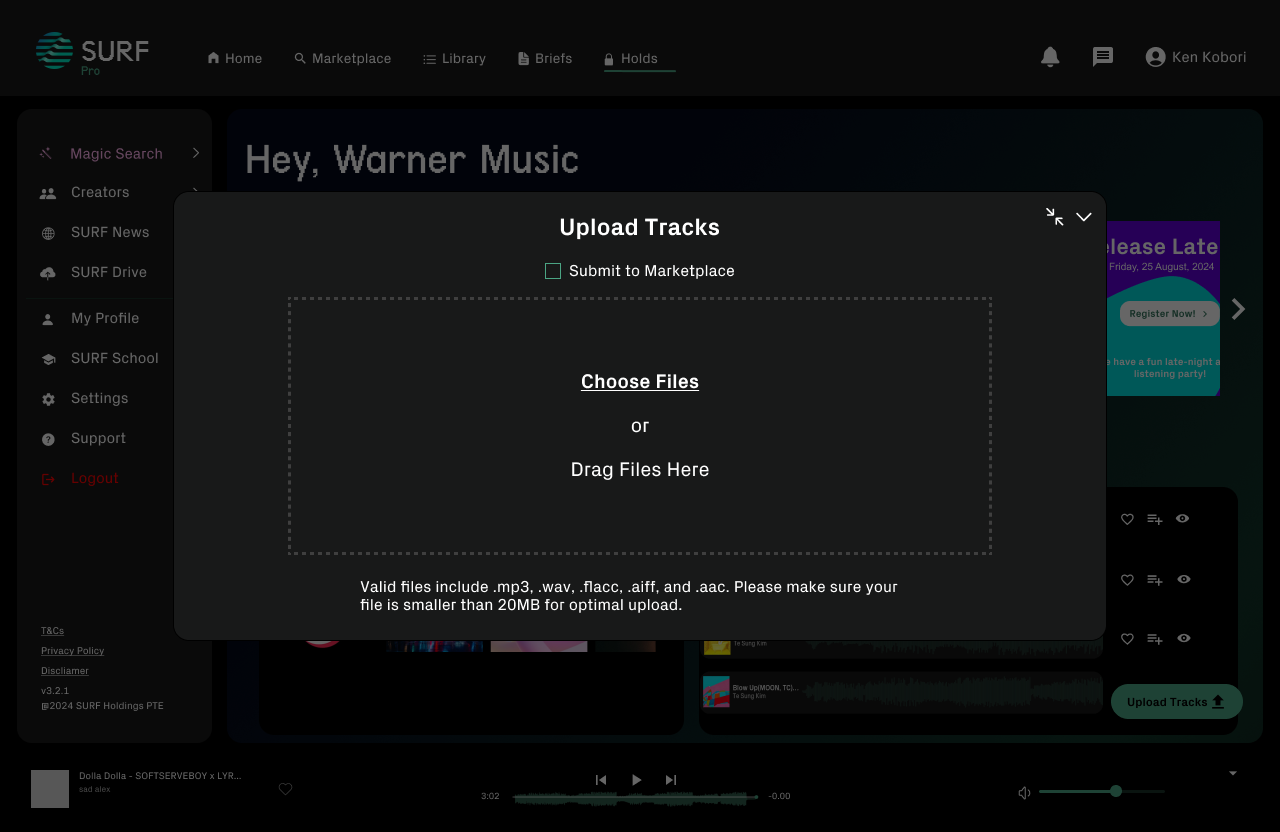
Task: Click the green Upload Tracks button
Action: tap(1177, 702)
